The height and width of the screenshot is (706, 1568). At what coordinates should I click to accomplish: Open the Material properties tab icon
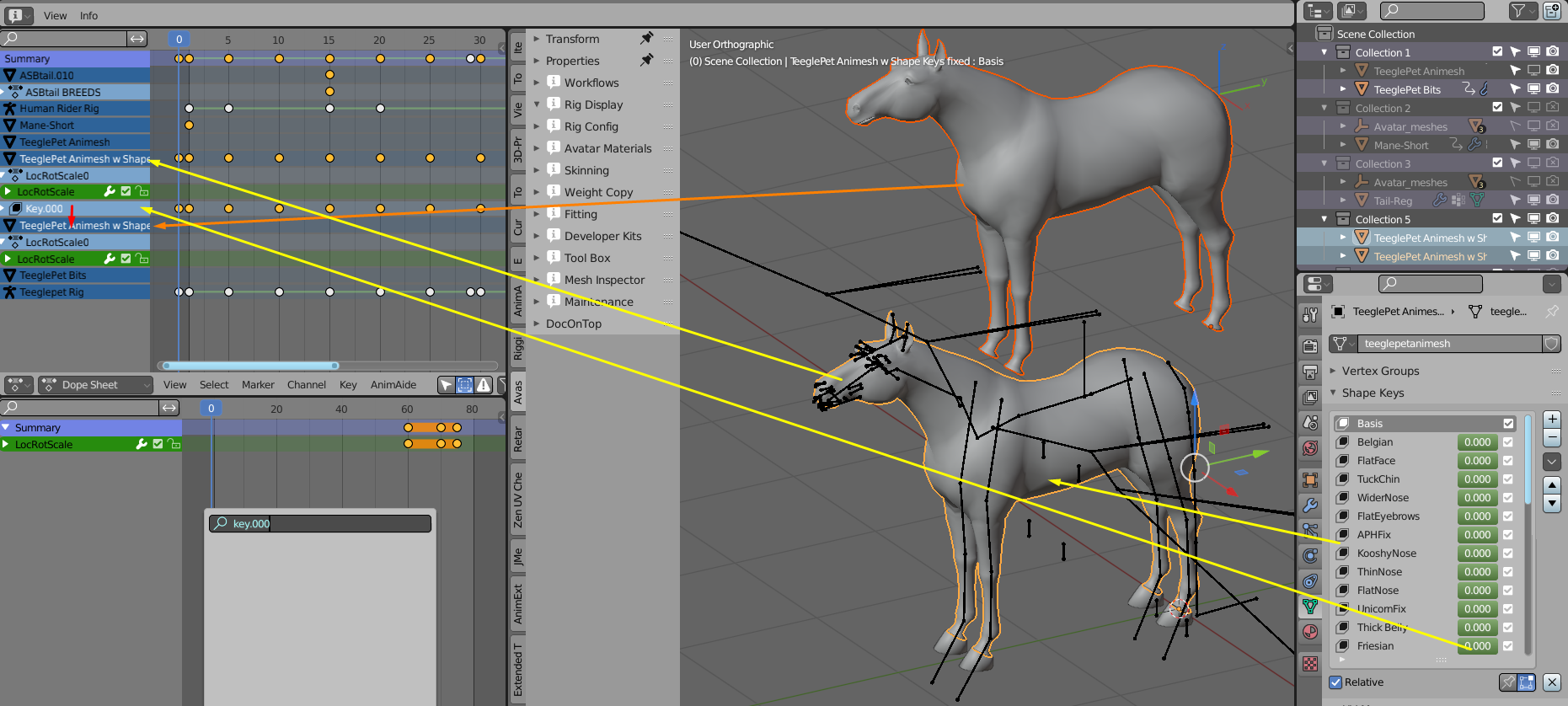click(x=1310, y=631)
